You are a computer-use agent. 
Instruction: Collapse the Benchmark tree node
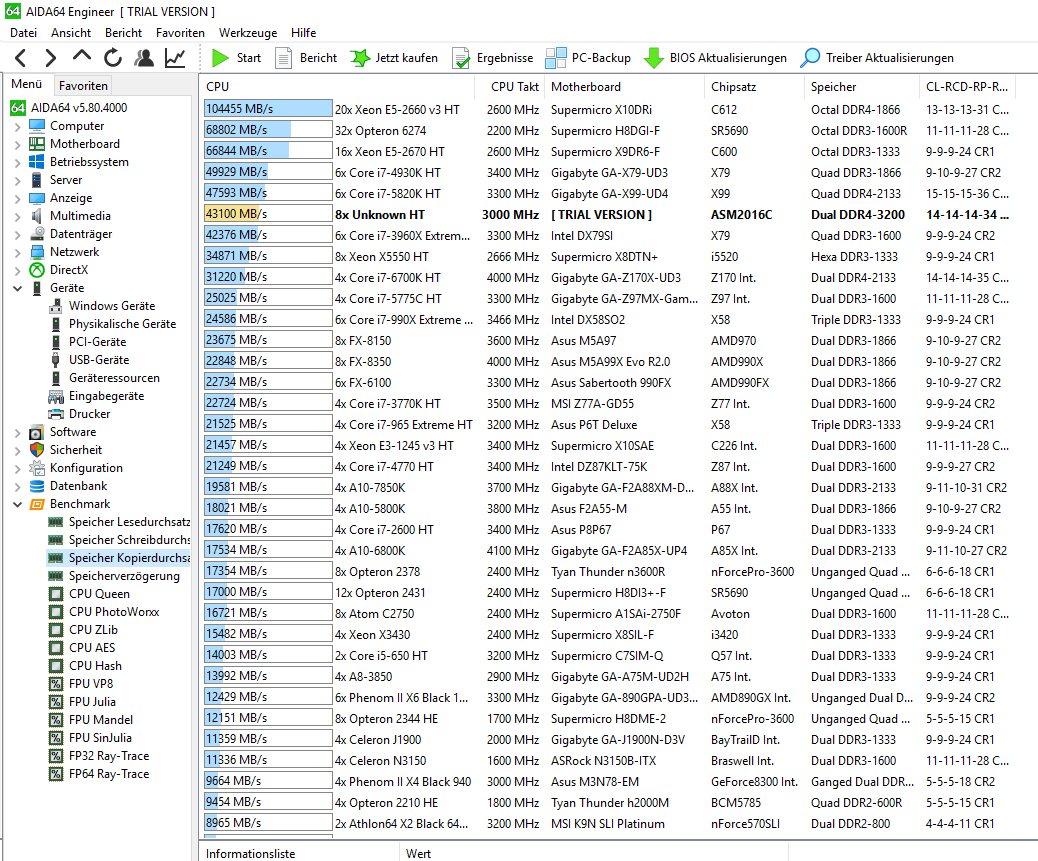pyautogui.click(x=18, y=504)
